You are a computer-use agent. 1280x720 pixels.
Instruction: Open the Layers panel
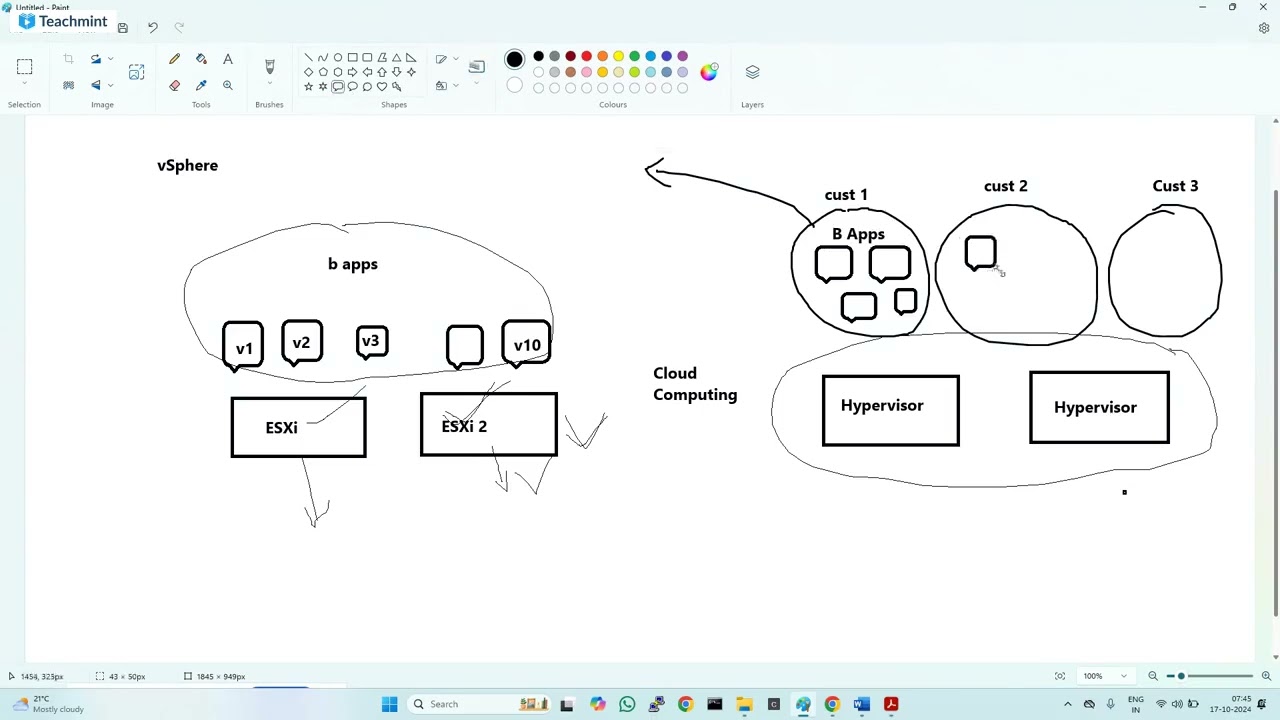(x=752, y=72)
